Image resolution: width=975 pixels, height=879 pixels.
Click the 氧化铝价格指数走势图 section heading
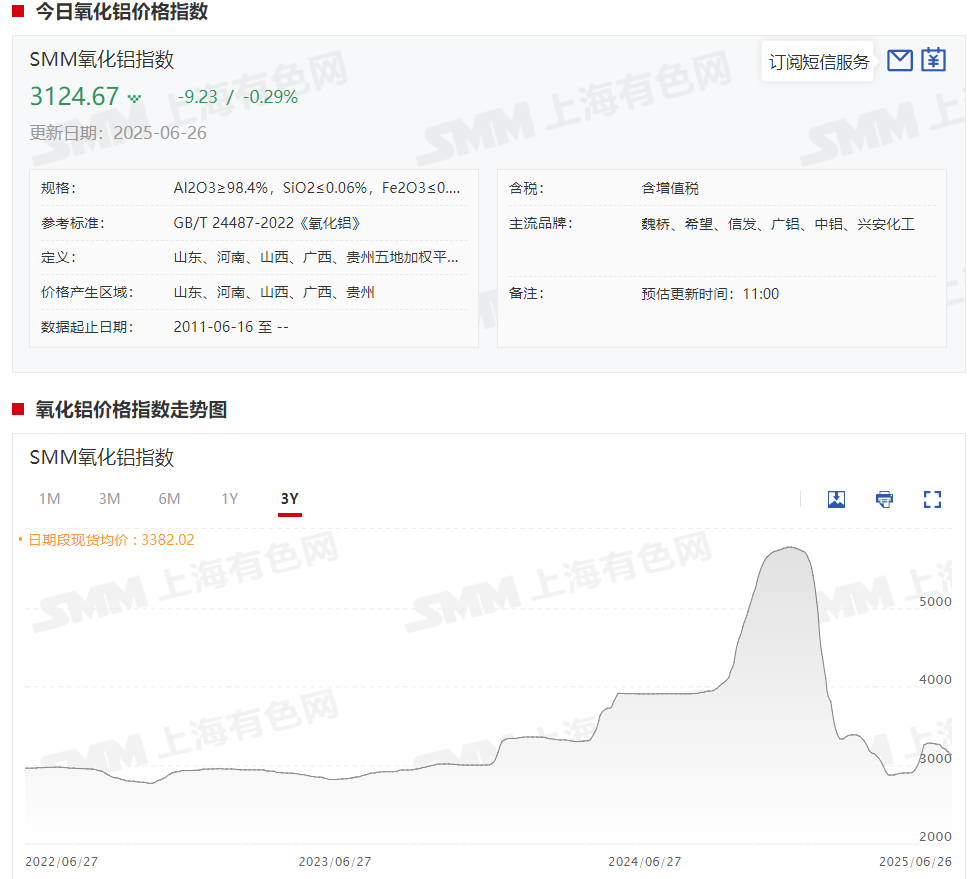point(131,410)
